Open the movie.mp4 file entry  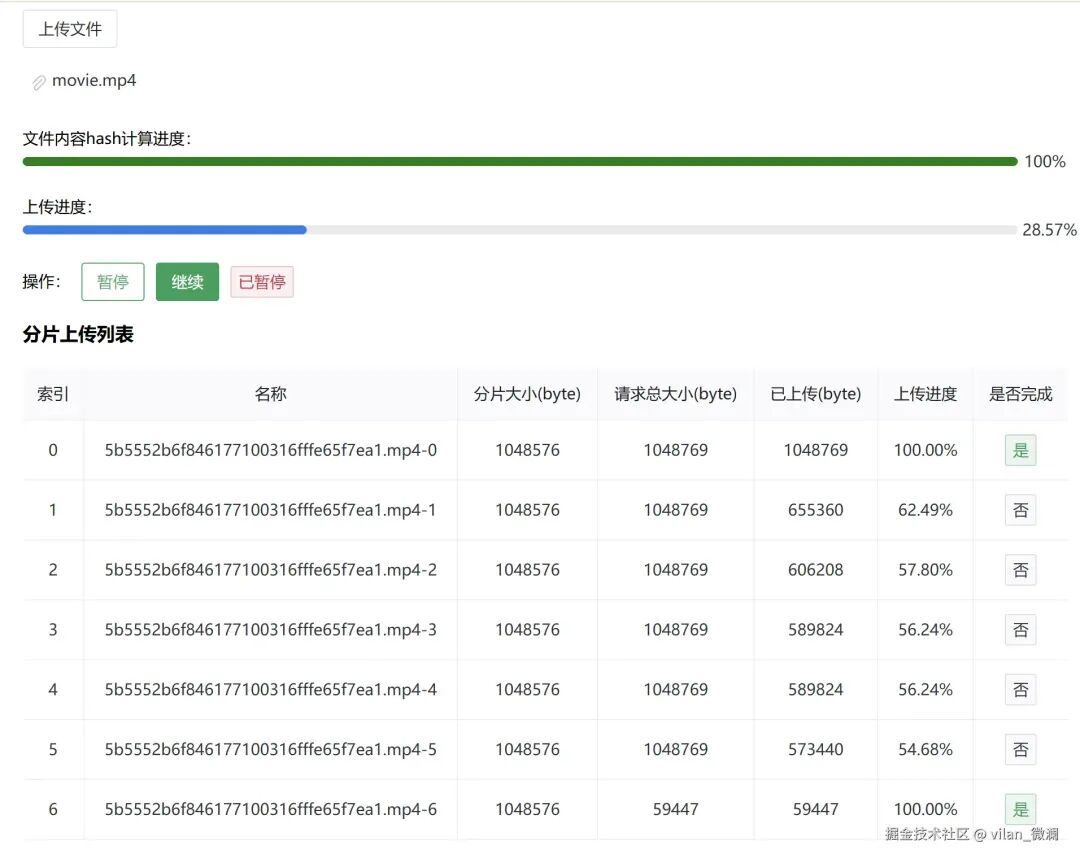tap(94, 81)
